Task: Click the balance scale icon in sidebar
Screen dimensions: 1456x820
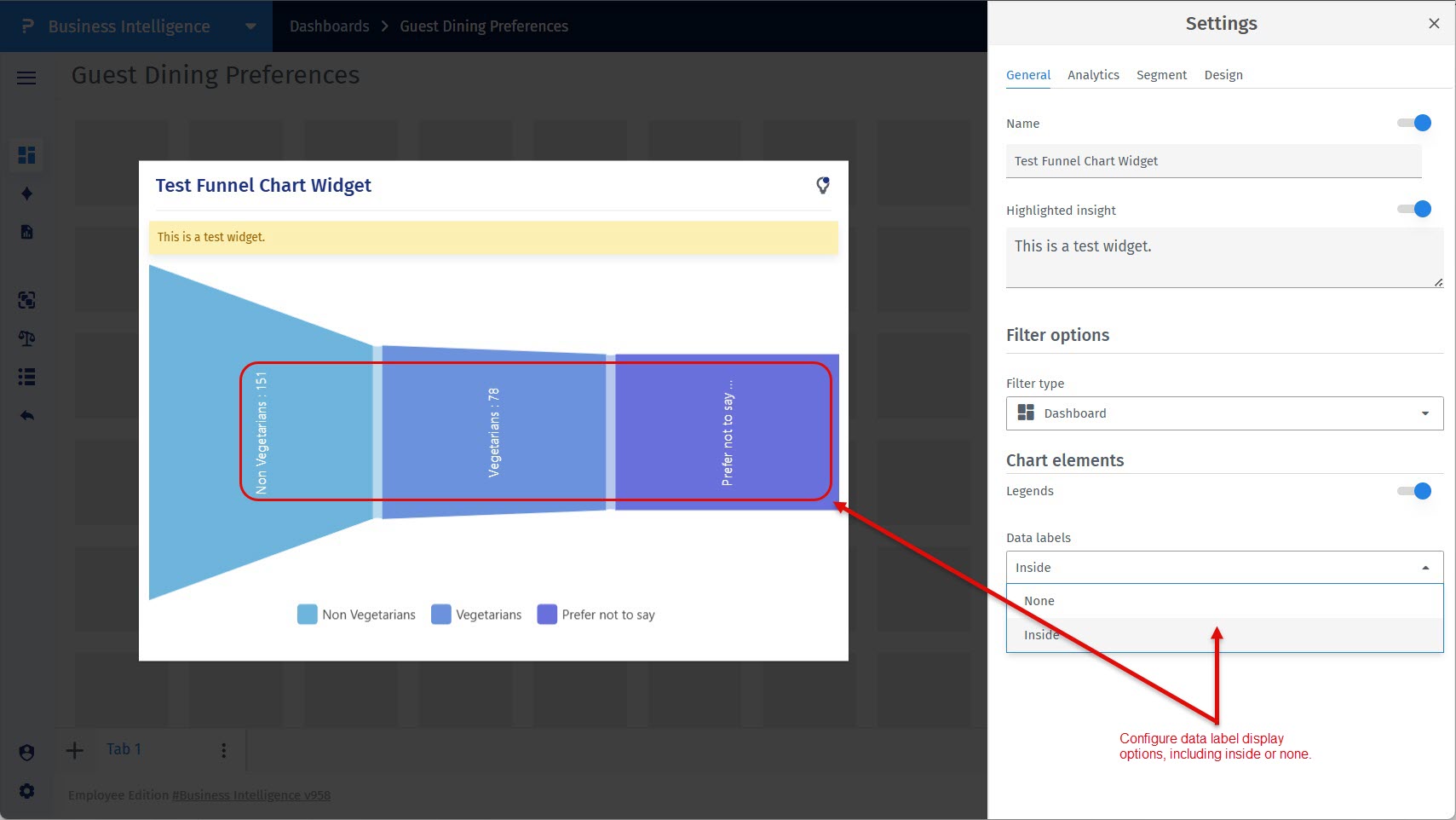Action: tap(26, 338)
